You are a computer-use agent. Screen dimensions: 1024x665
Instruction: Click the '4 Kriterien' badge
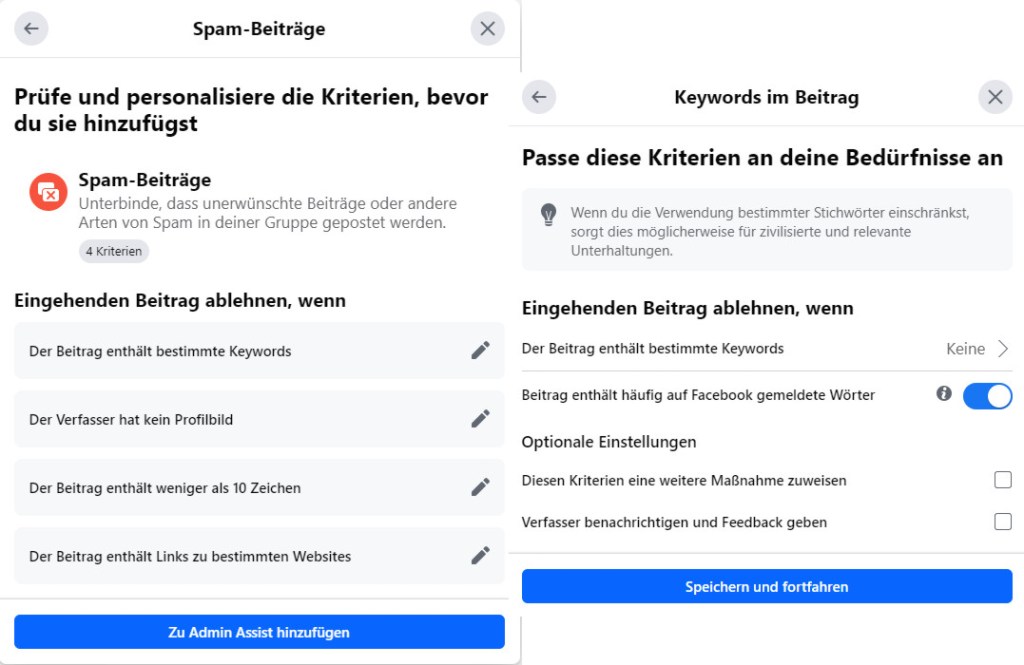[x=114, y=251]
